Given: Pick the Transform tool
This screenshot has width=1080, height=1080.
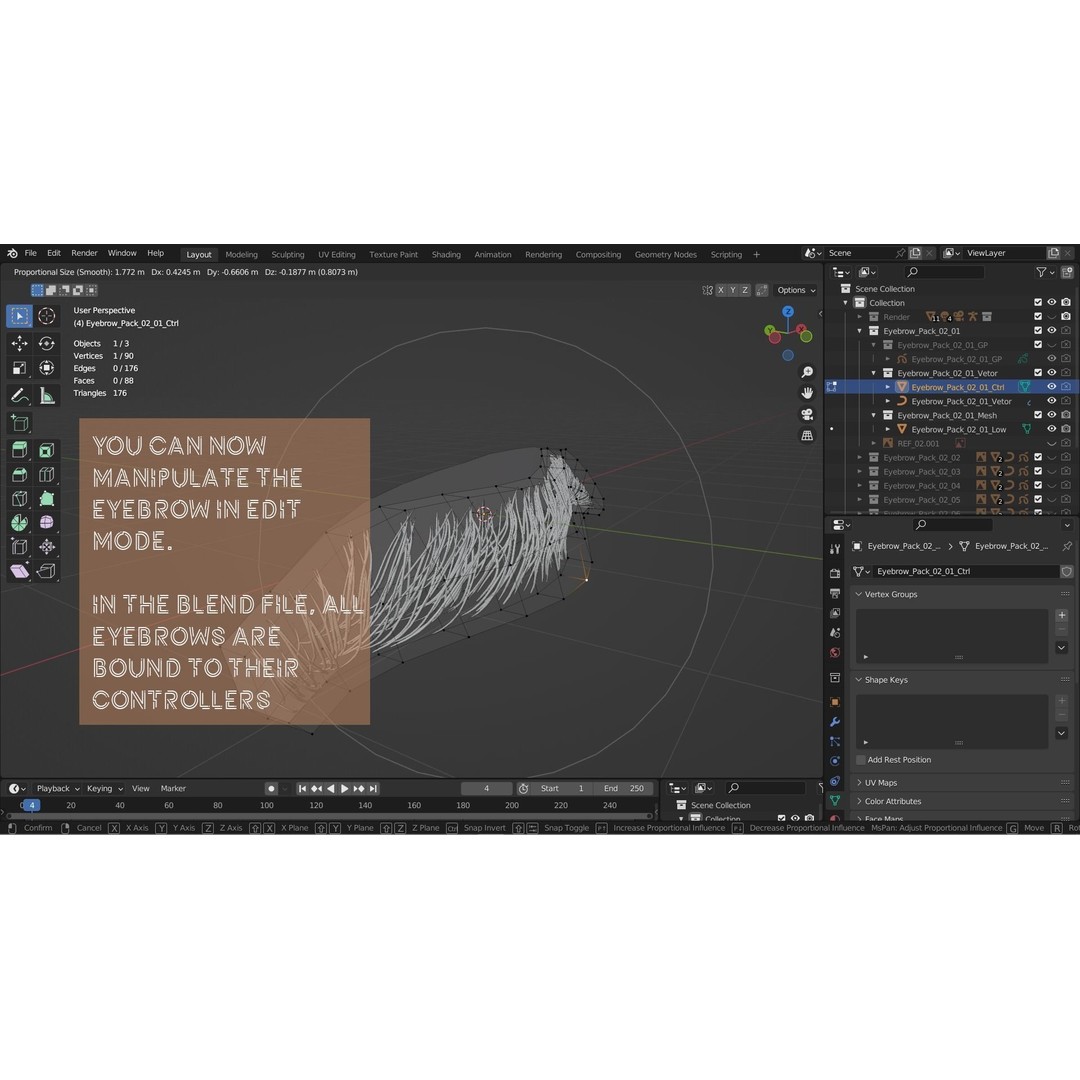Looking at the screenshot, I should point(47,368).
